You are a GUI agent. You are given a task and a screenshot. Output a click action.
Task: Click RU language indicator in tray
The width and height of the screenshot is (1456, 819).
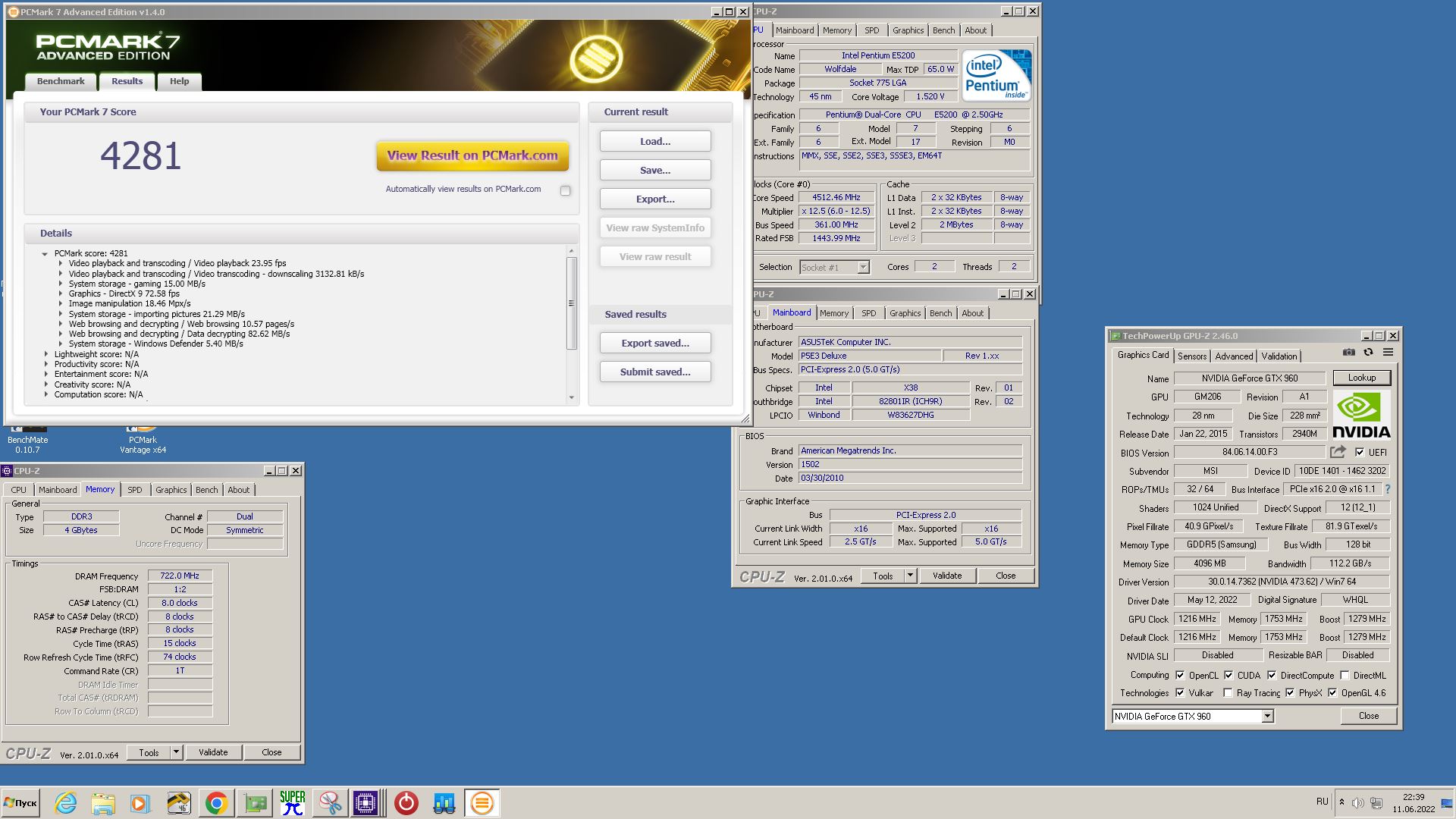1323,802
